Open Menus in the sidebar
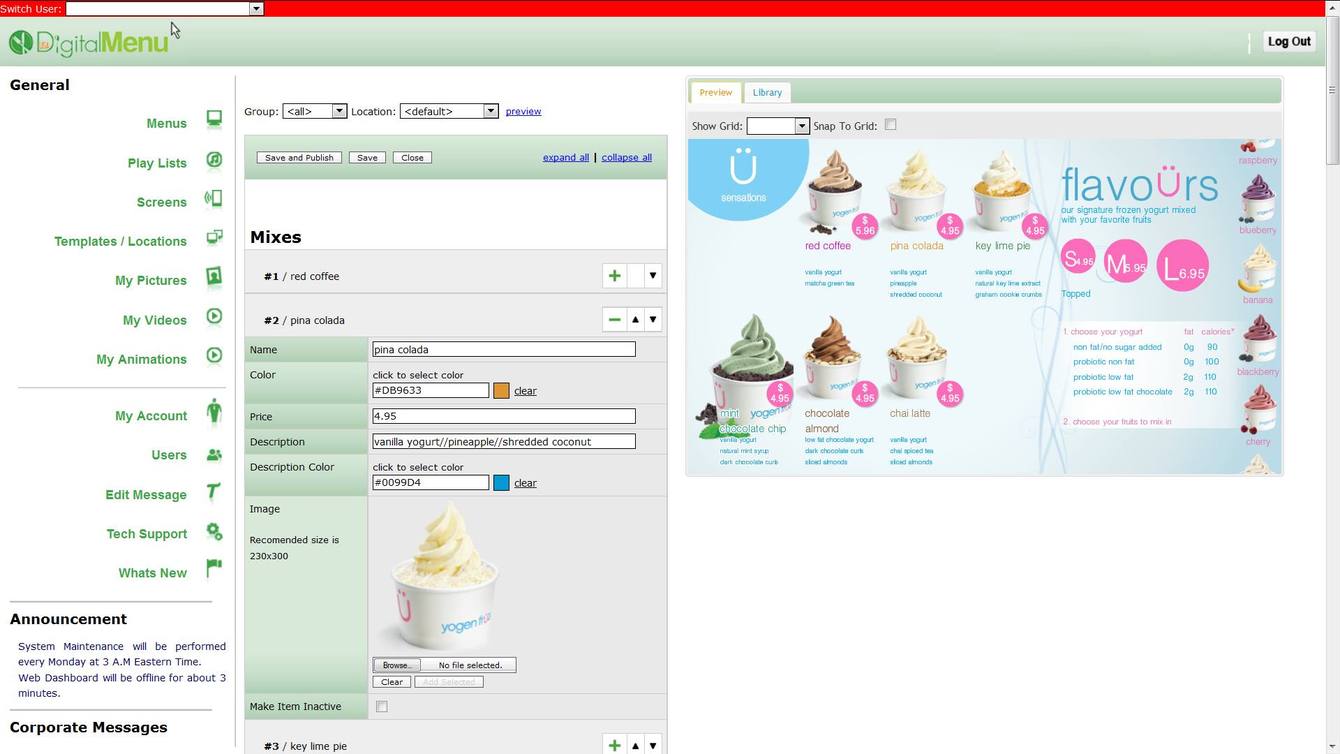 click(x=166, y=123)
